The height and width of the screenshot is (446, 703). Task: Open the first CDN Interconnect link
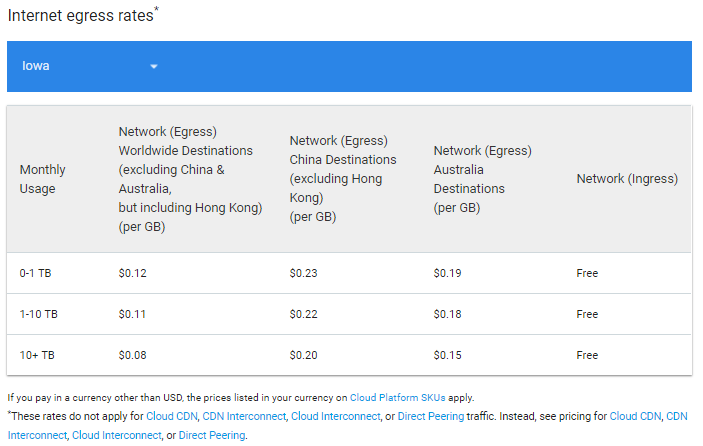[x=244, y=416]
